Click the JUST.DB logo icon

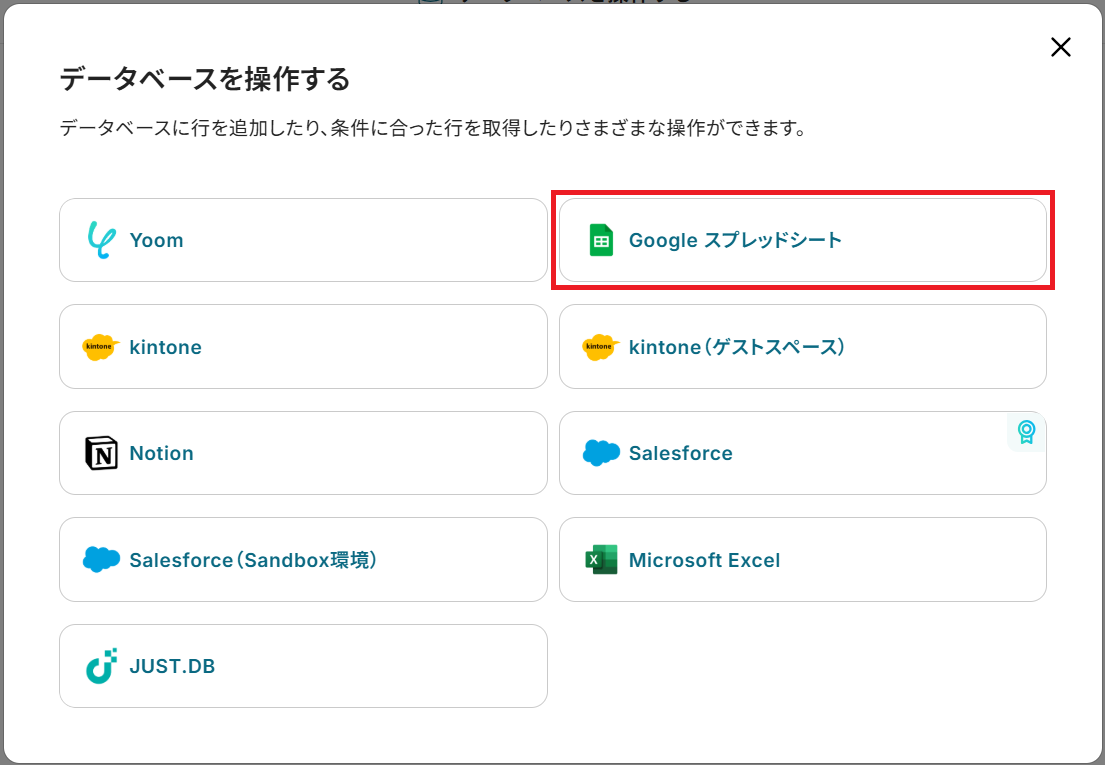pyautogui.click(x=101, y=666)
